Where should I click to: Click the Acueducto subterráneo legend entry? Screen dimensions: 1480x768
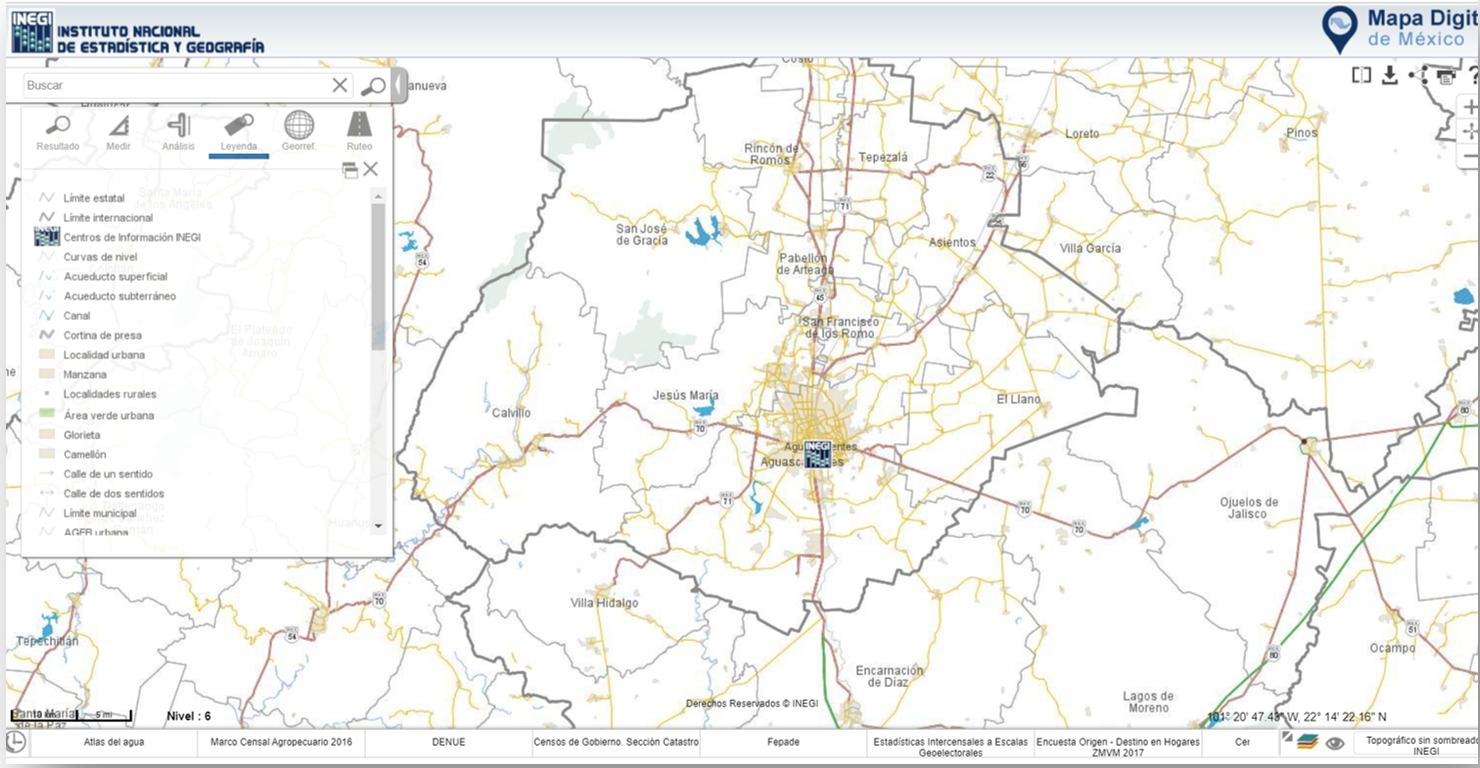coord(119,296)
